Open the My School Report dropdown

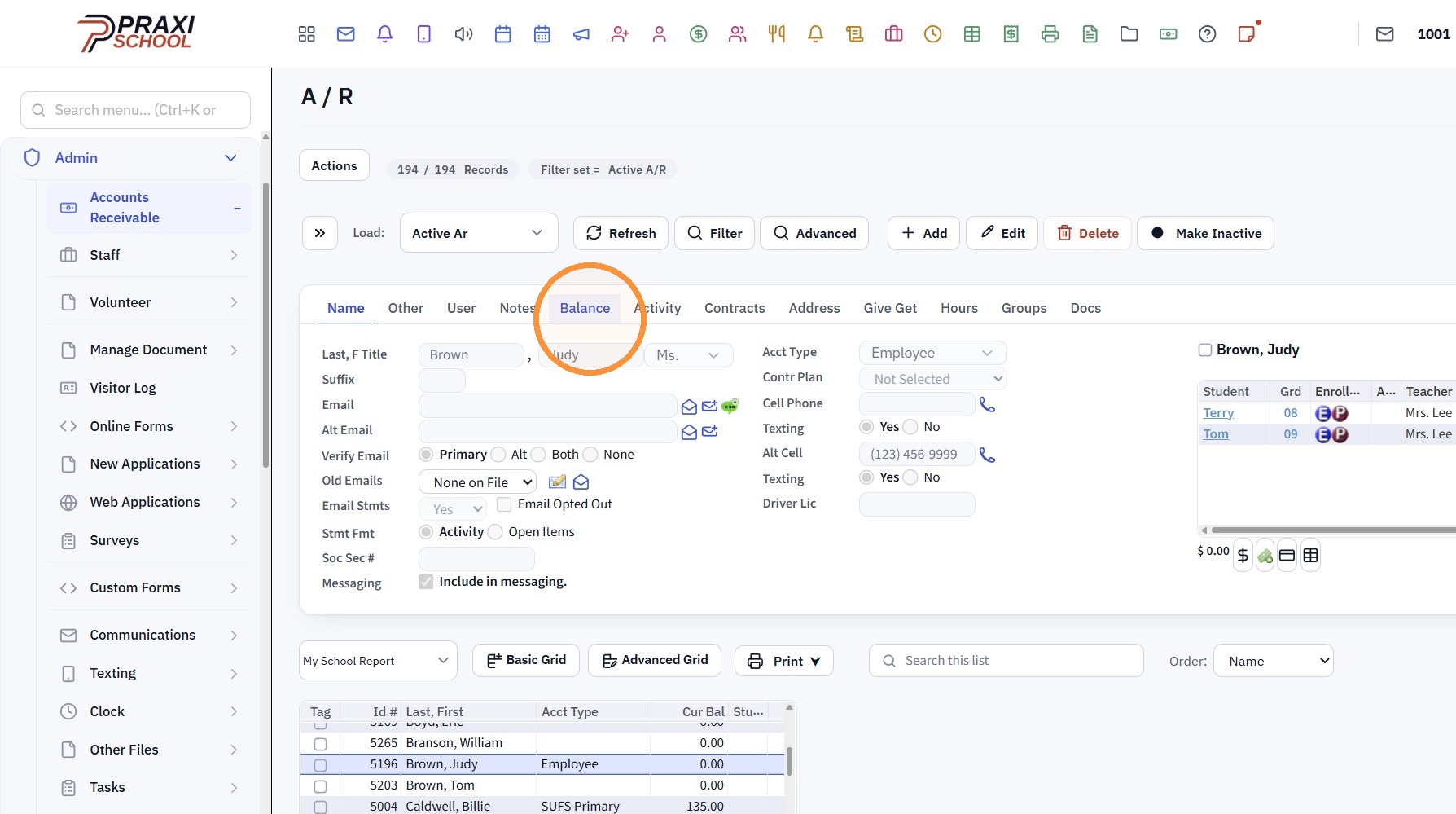378,661
